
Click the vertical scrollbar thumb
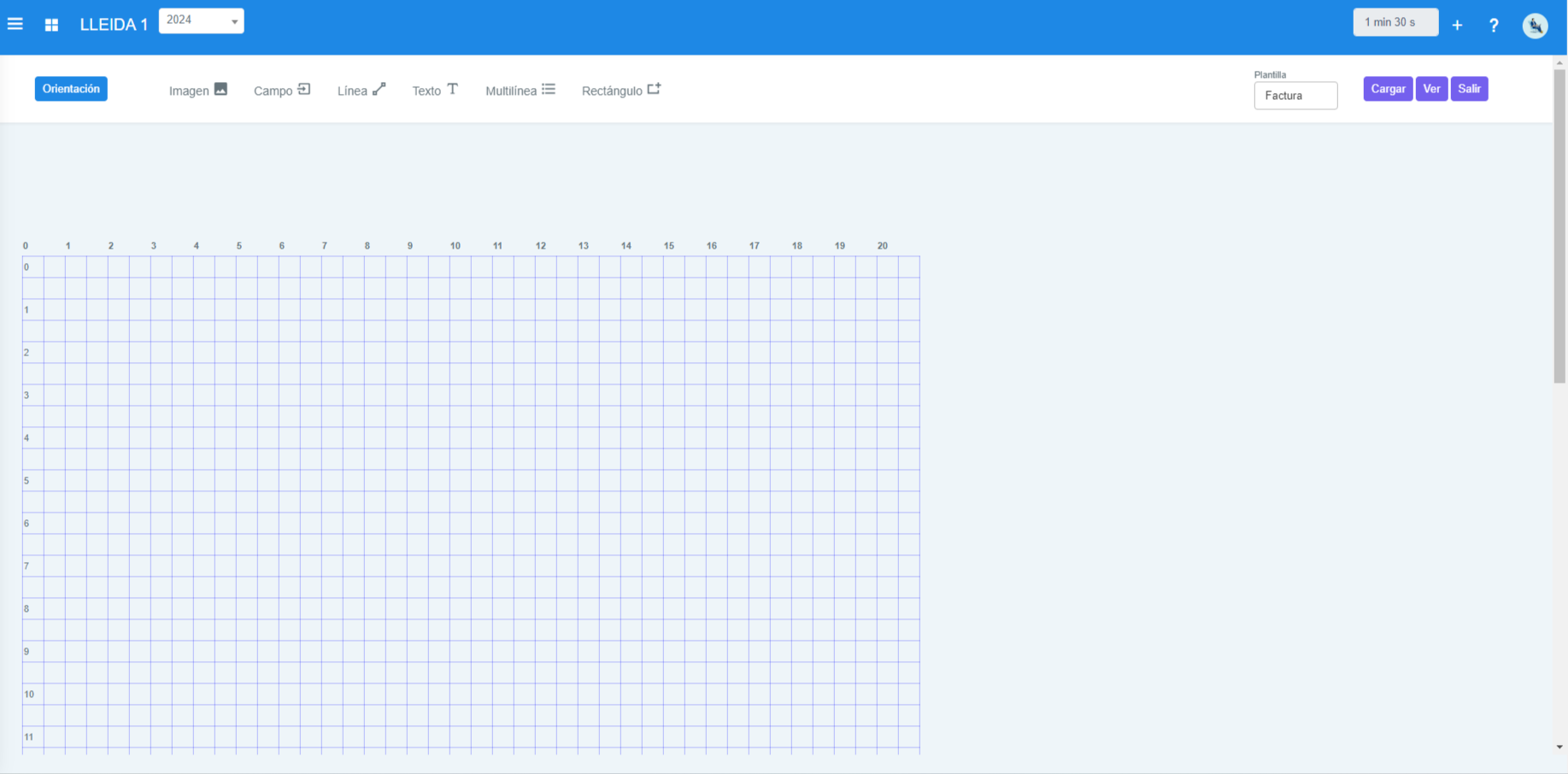pos(1559,226)
